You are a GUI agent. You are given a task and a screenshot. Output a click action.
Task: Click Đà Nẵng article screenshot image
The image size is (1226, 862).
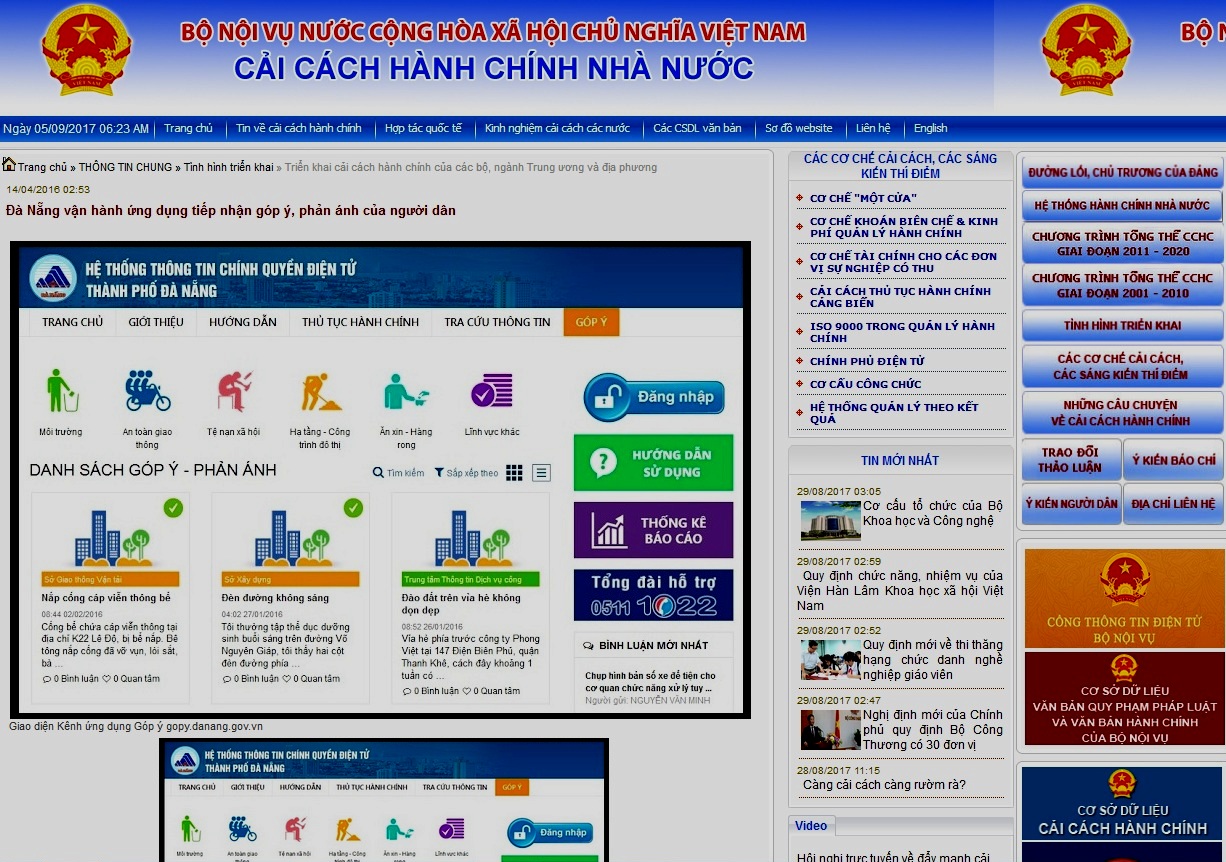tap(380, 480)
